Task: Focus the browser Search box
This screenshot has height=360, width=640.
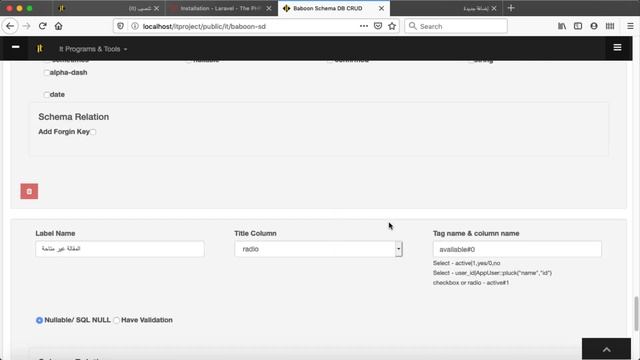Action: click(x=456, y=26)
